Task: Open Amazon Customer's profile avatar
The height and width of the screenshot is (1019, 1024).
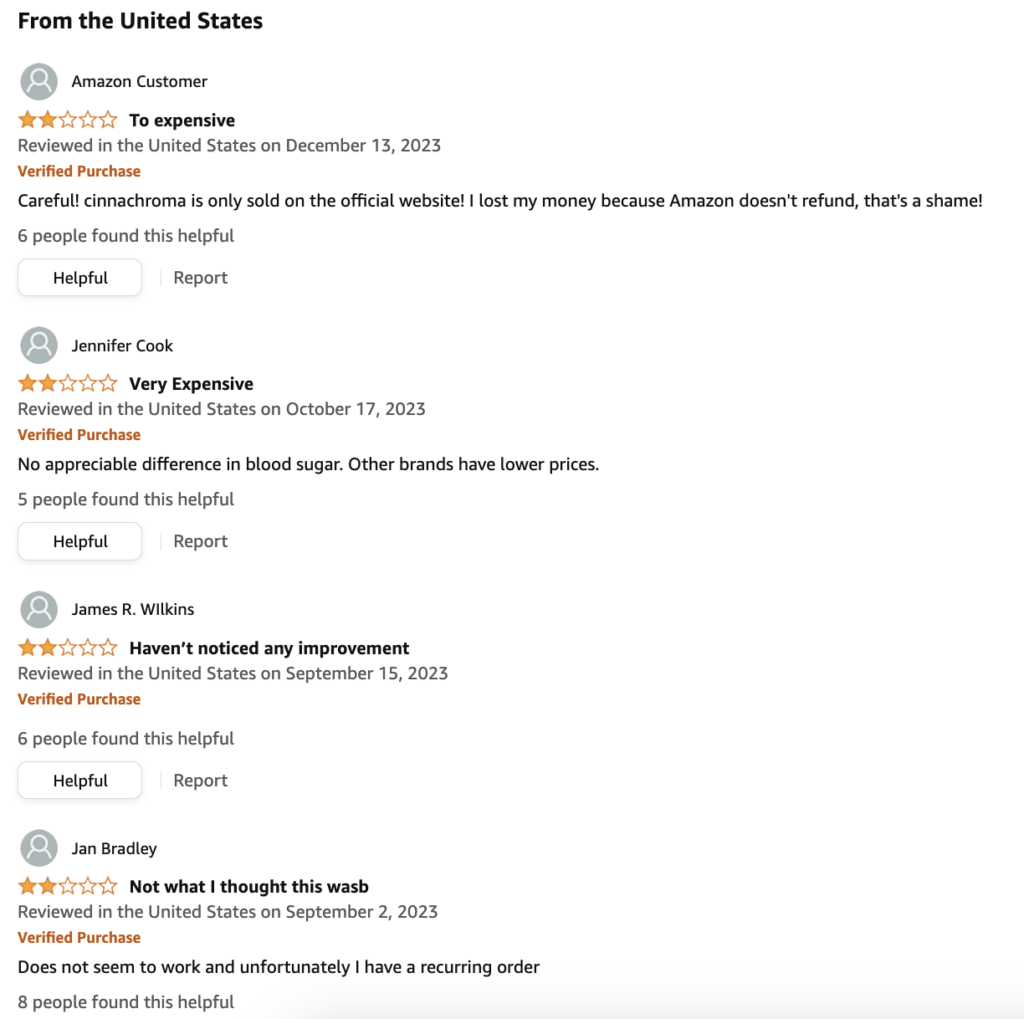Action: click(x=39, y=82)
